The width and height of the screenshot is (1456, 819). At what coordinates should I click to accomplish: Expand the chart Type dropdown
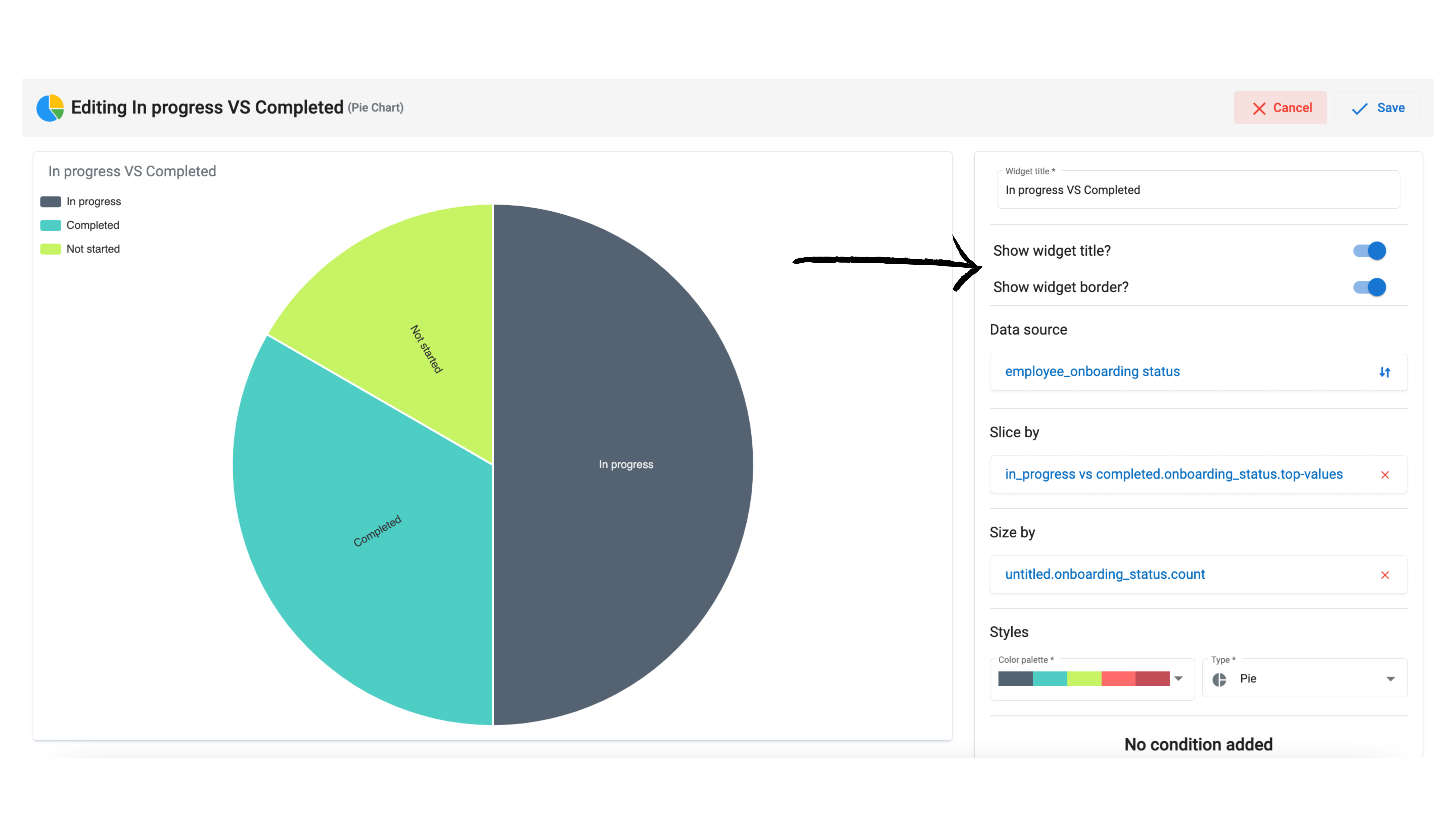[1391, 679]
